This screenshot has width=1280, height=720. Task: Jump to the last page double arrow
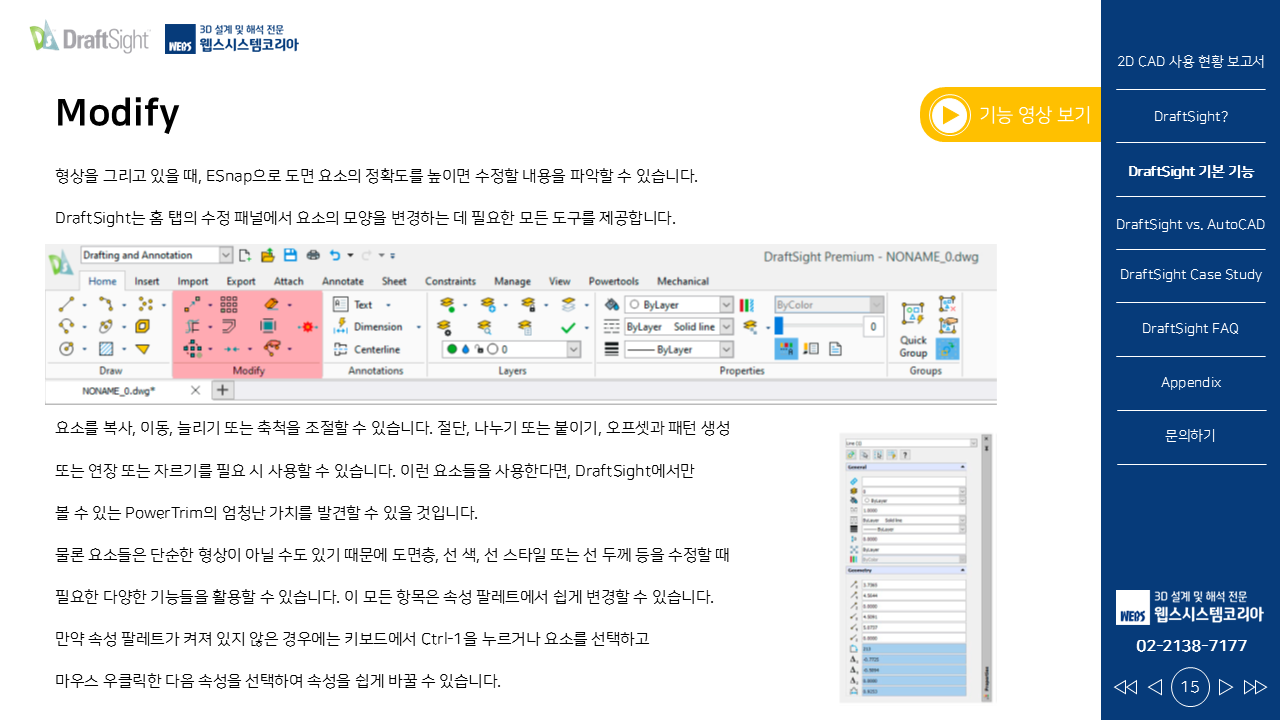(1255, 687)
